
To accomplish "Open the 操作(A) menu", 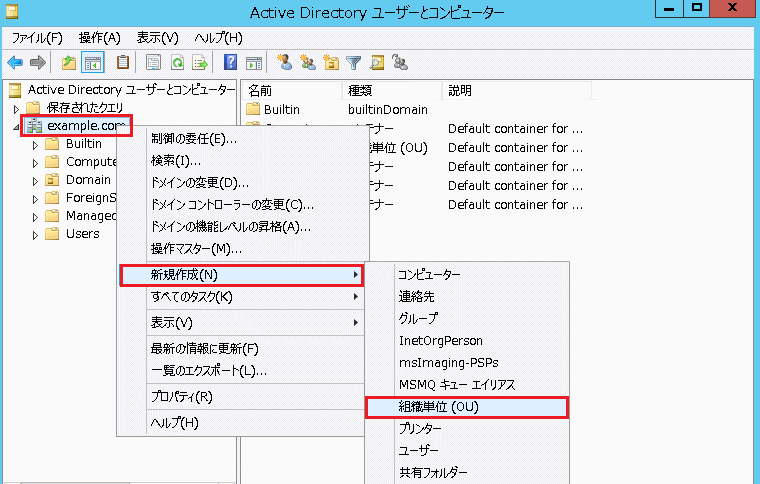I will tap(99, 37).
